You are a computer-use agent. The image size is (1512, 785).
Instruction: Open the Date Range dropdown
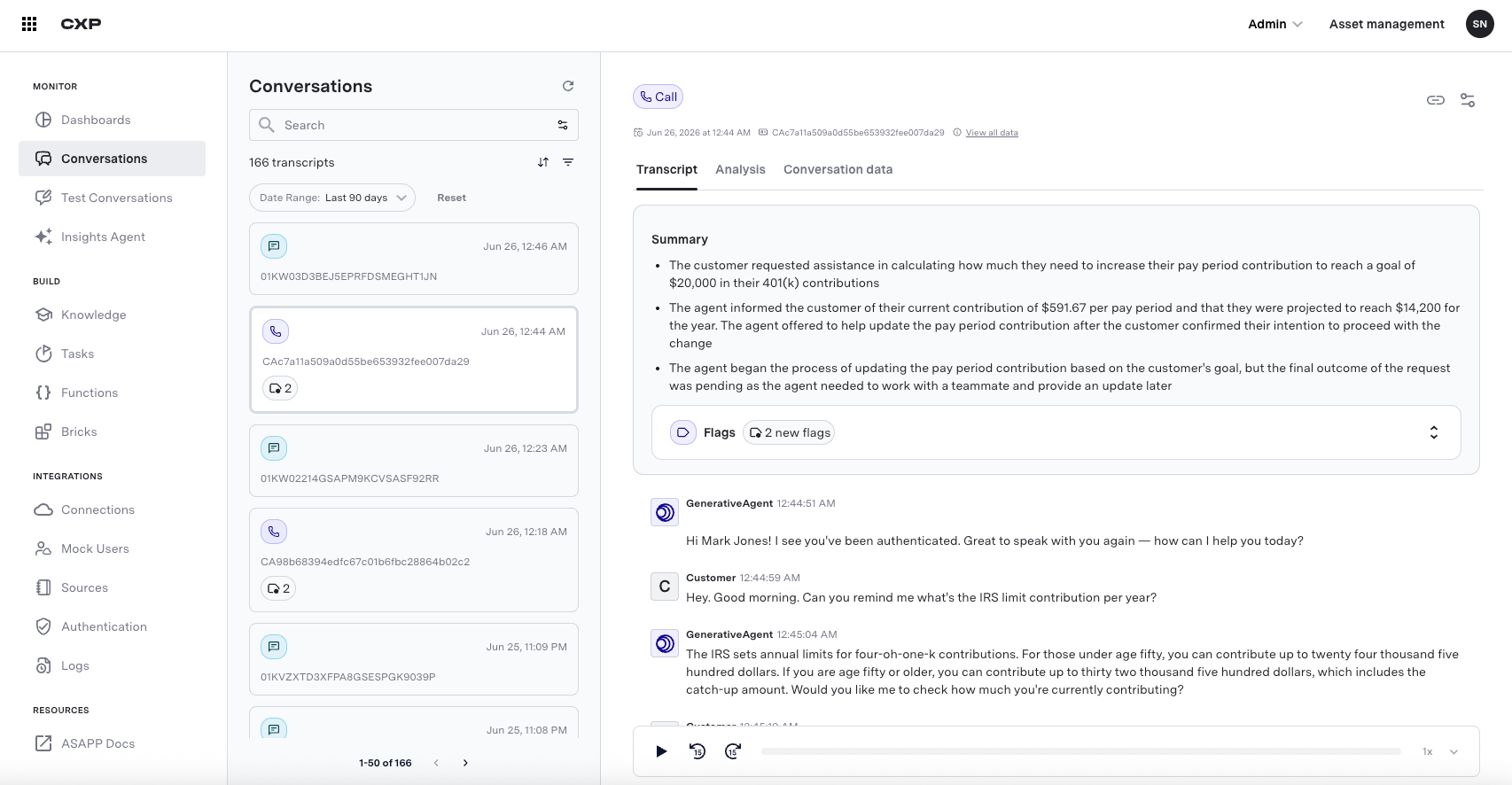click(x=332, y=198)
